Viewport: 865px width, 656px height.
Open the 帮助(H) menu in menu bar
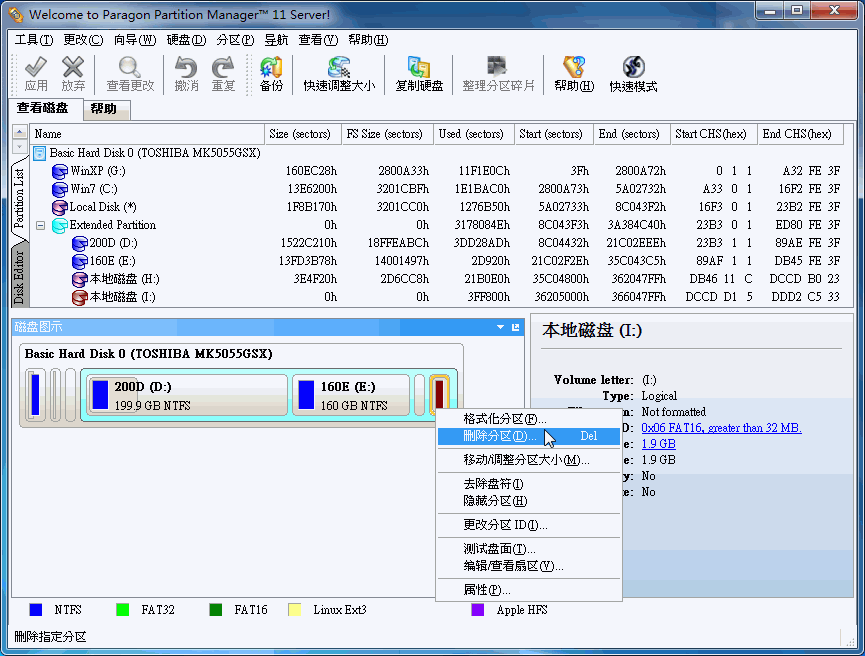(369, 40)
